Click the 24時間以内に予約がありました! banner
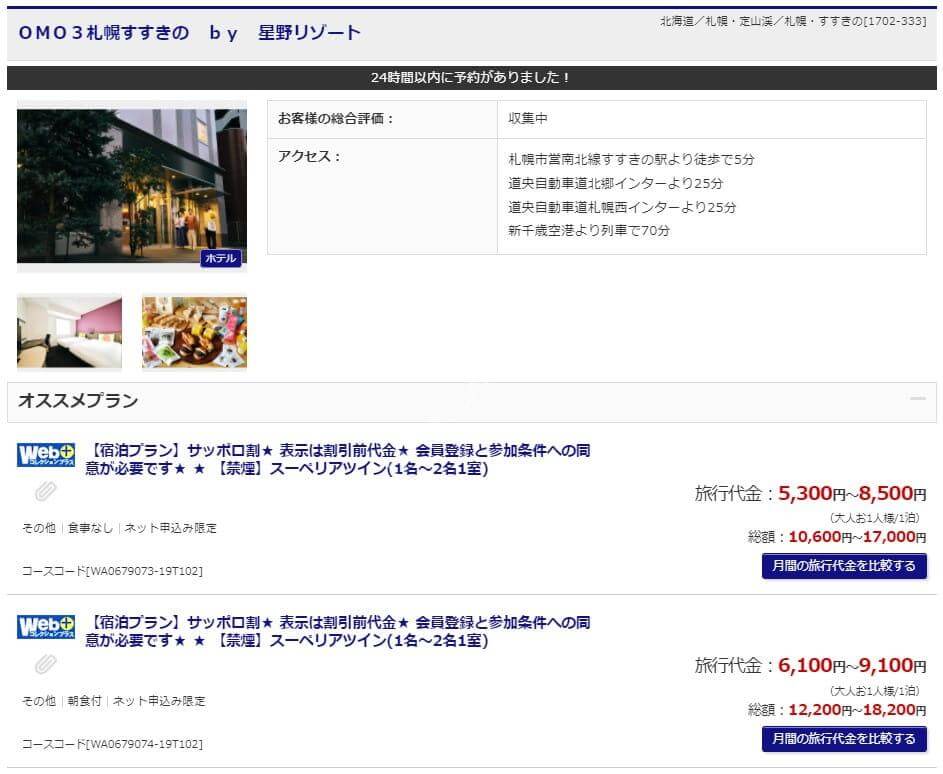Screen dimensions: 943x774 [472, 78]
